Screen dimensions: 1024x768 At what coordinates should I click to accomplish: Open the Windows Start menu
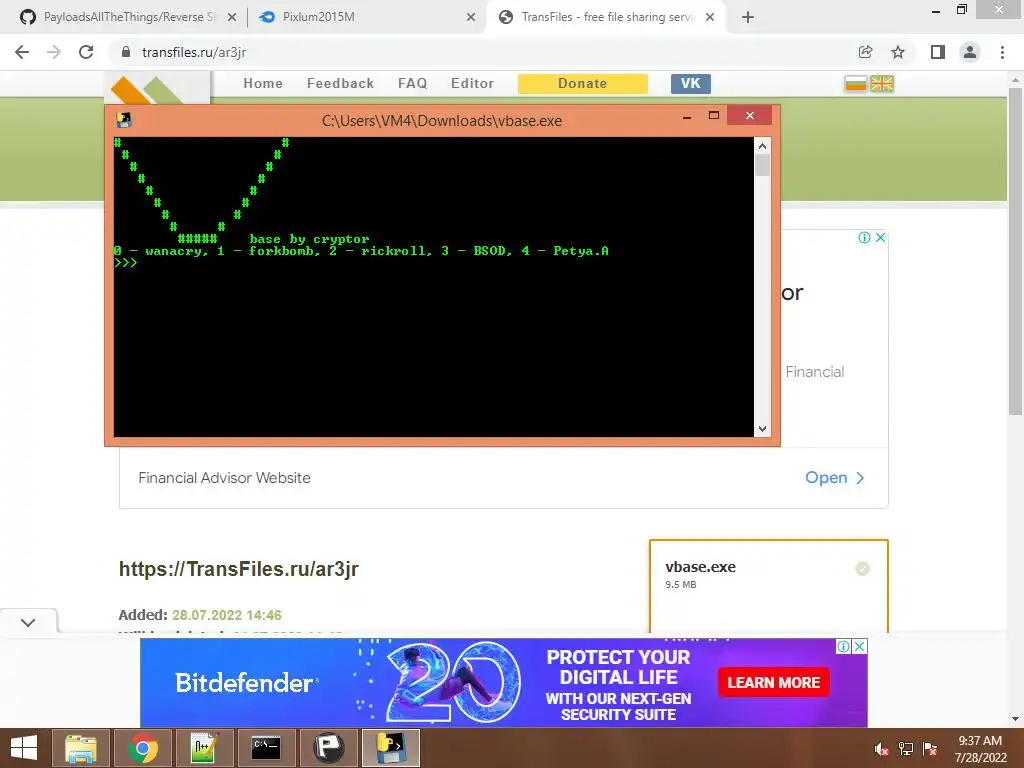(24, 748)
